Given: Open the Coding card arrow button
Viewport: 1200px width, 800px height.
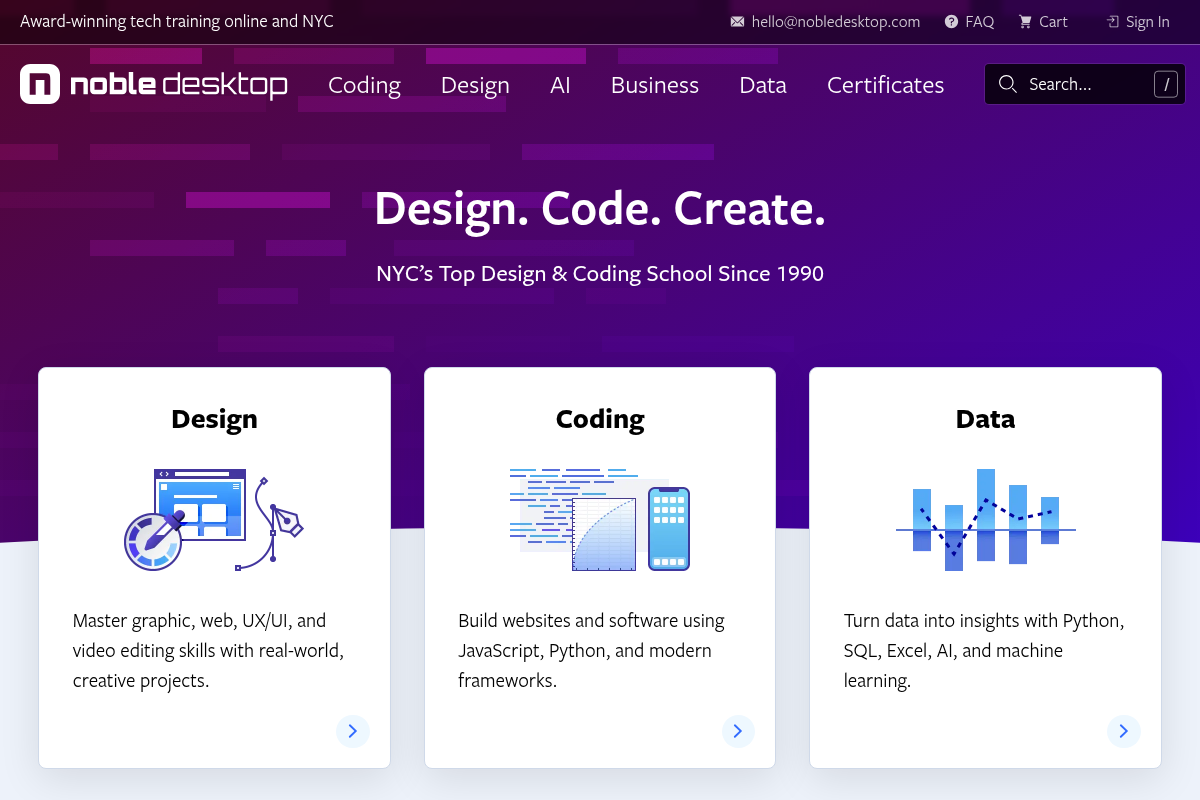Looking at the screenshot, I should [x=738, y=731].
